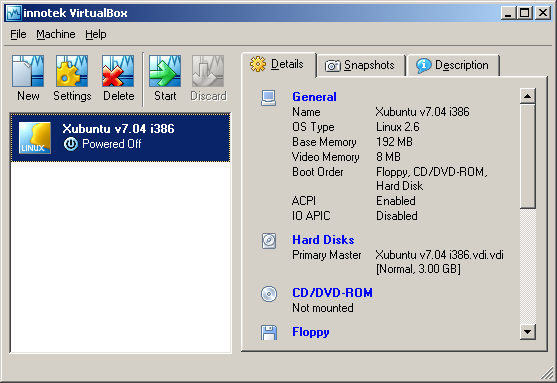Click the Boot Order label
Screen dimensions: 557x383
[318, 172]
